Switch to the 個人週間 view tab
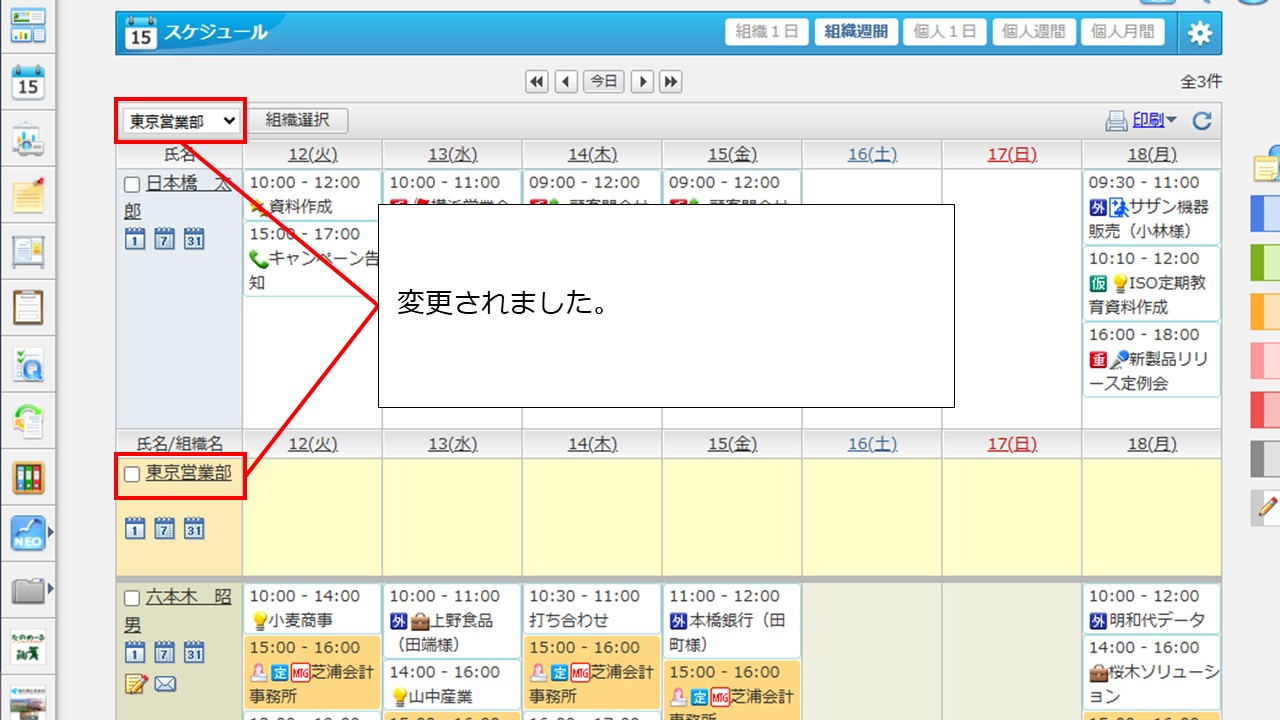1280x720 pixels. click(1034, 32)
